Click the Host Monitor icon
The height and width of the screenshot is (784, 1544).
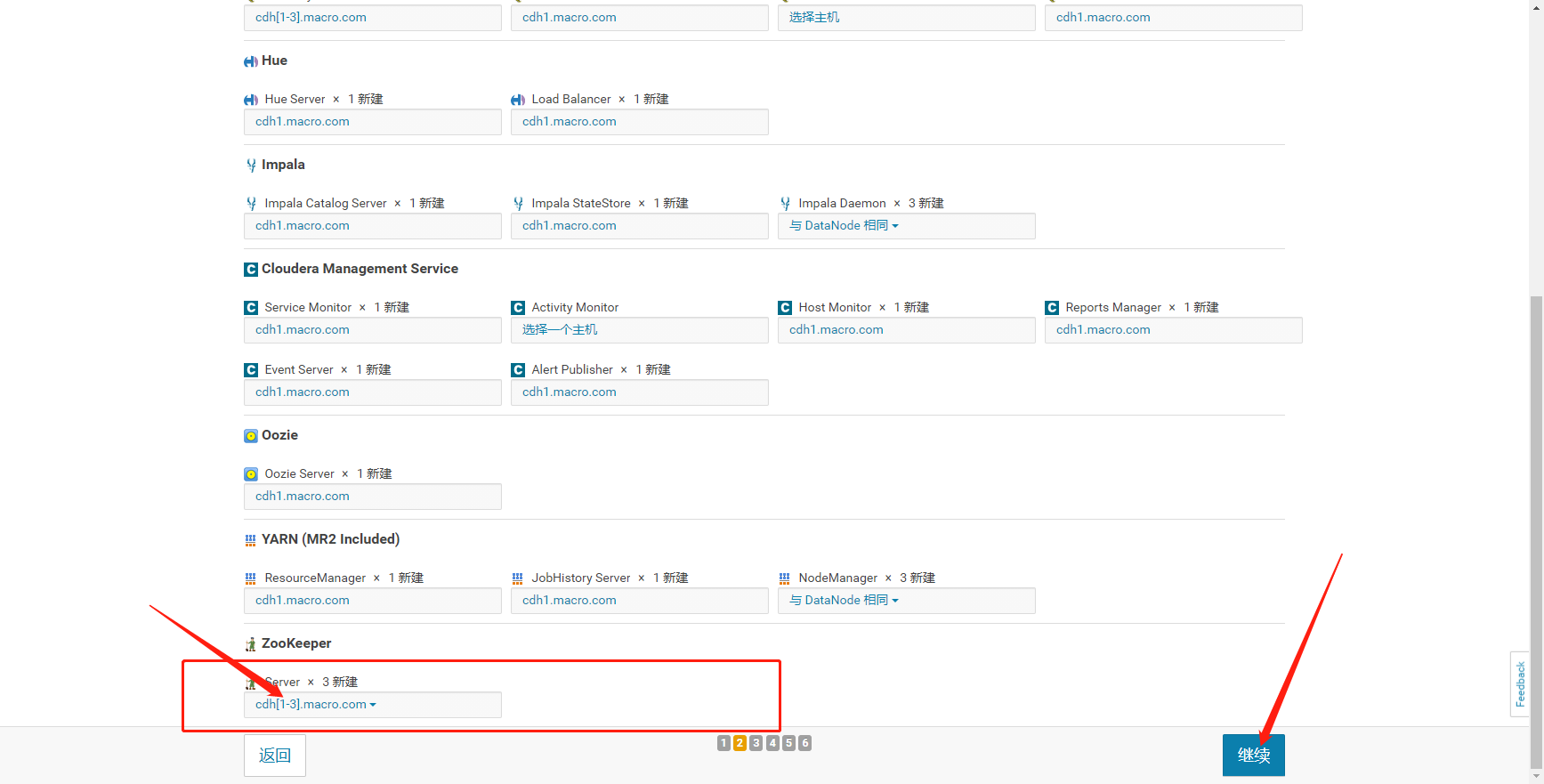tap(785, 308)
